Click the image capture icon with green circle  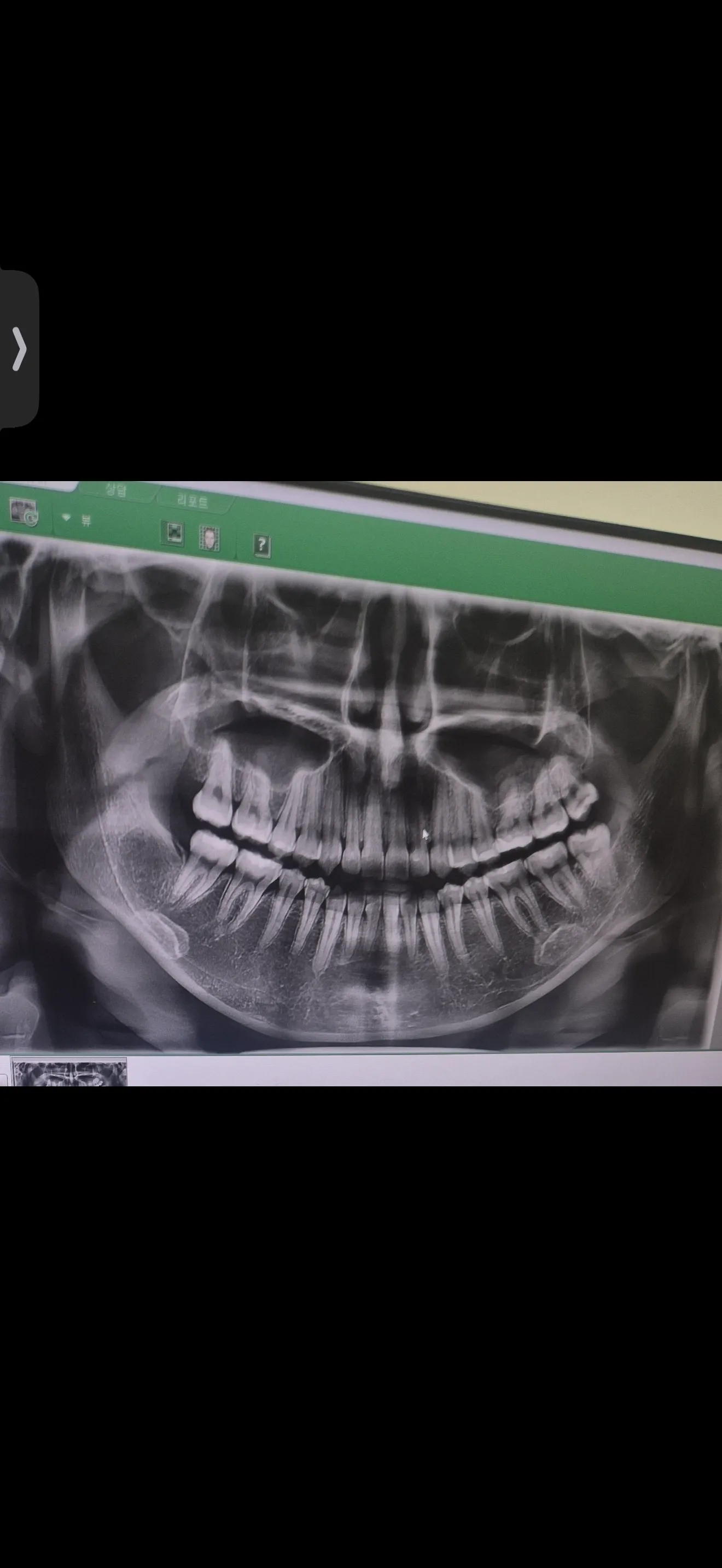point(25,512)
